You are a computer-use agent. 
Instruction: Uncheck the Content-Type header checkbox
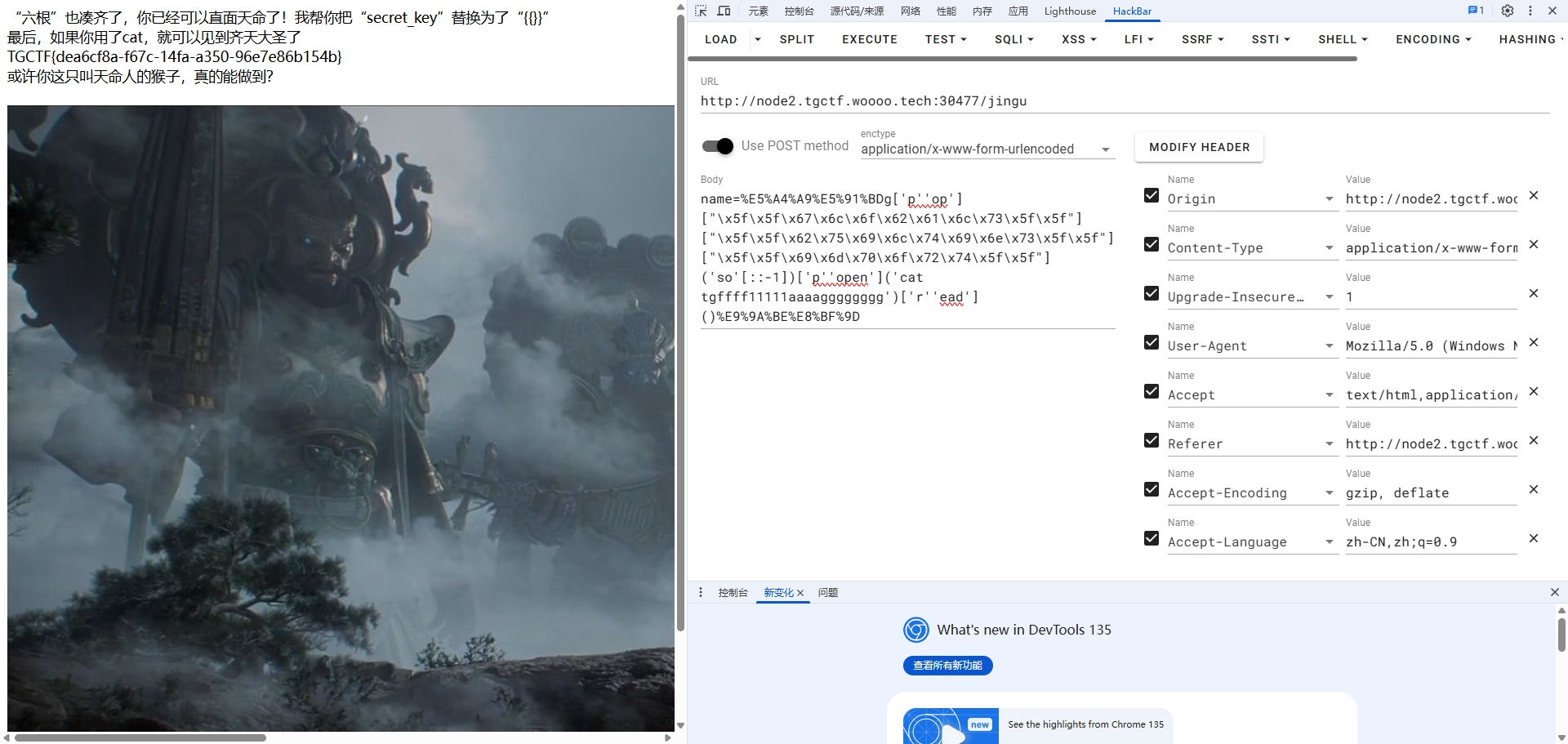point(1151,244)
